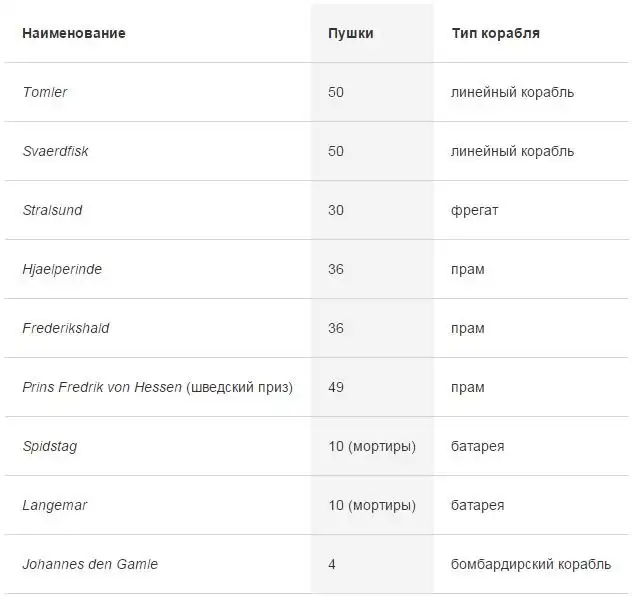Viewport: 632px width, 596px height.
Task: Select the Spidstag ship name
Action: tap(49, 446)
